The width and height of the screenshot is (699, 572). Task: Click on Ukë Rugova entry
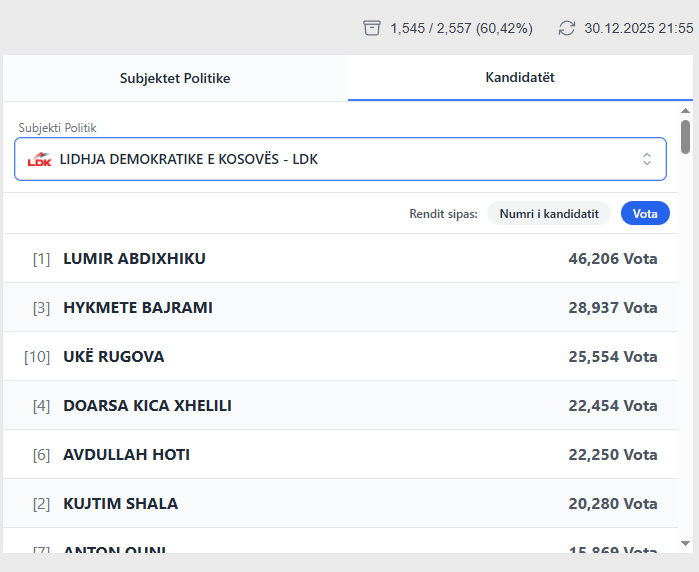click(x=340, y=357)
